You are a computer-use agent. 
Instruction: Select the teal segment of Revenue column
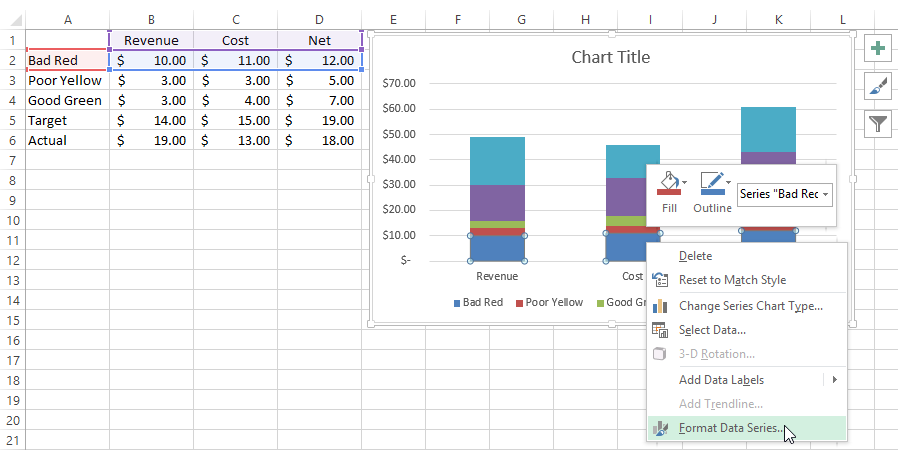click(x=497, y=161)
